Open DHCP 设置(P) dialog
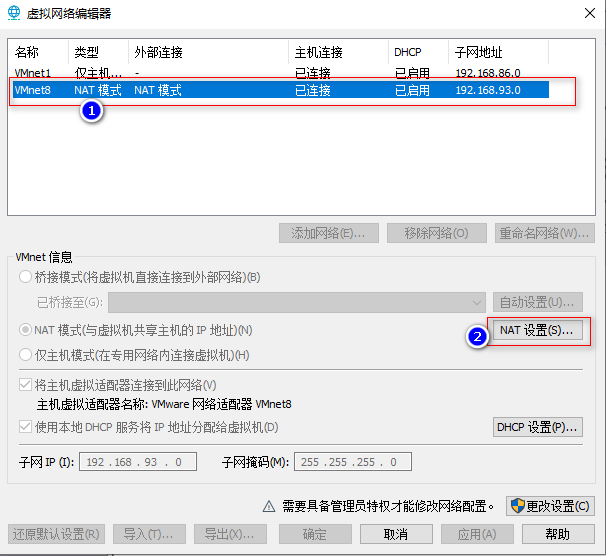 coord(537,427)
